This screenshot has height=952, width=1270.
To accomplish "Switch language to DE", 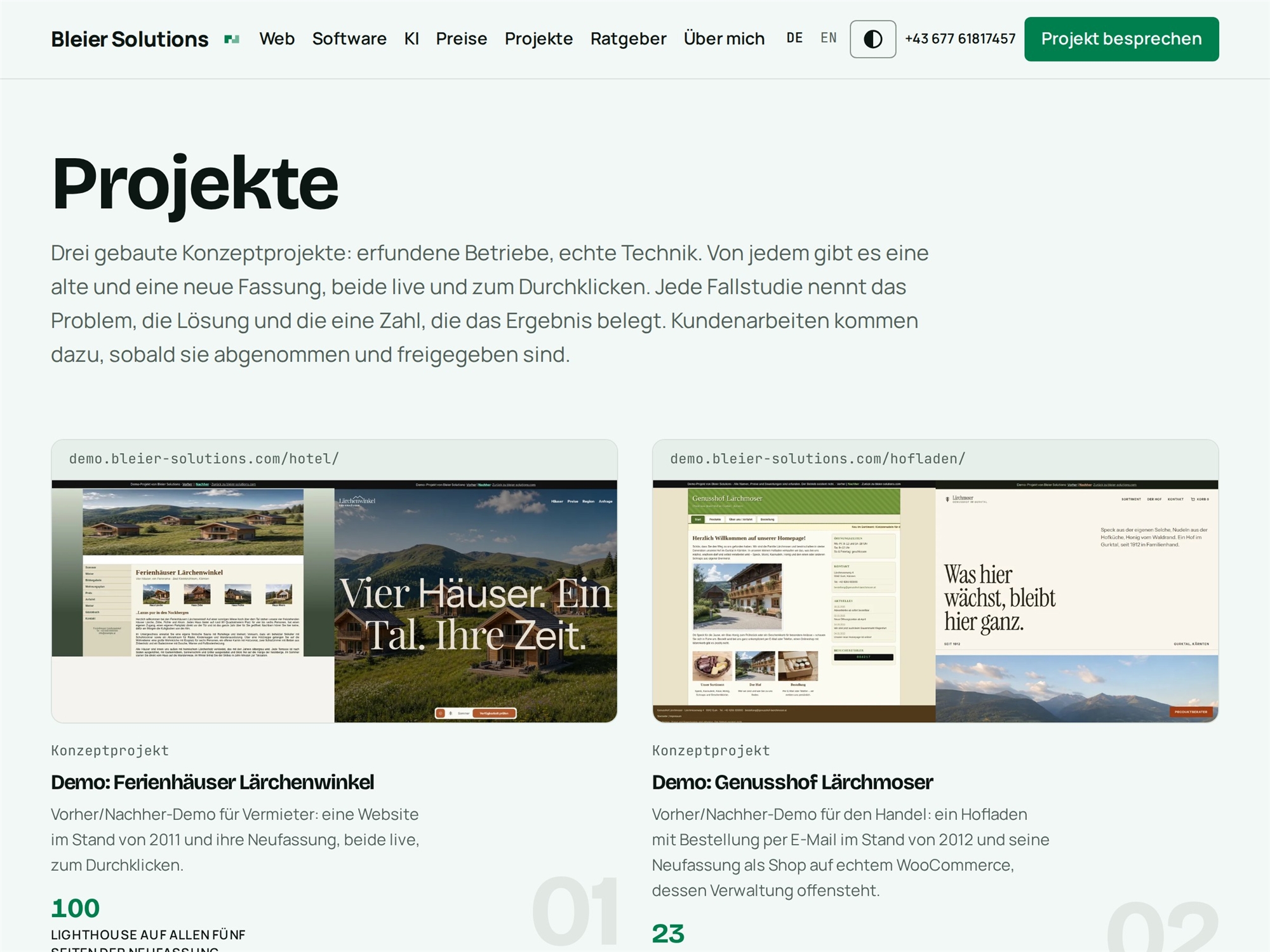I will tap(794, 38).
